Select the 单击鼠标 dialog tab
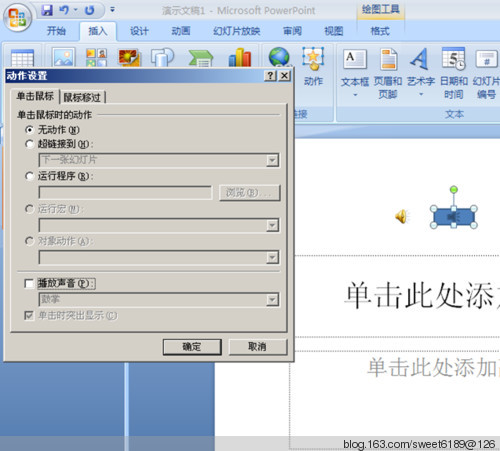The height and width of the screenshot is (451, 500). [35, 96]
